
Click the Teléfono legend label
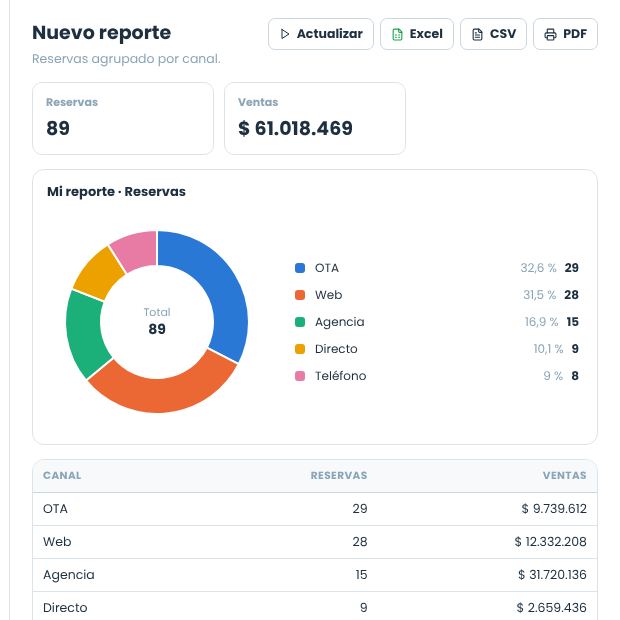coord(340,376)
